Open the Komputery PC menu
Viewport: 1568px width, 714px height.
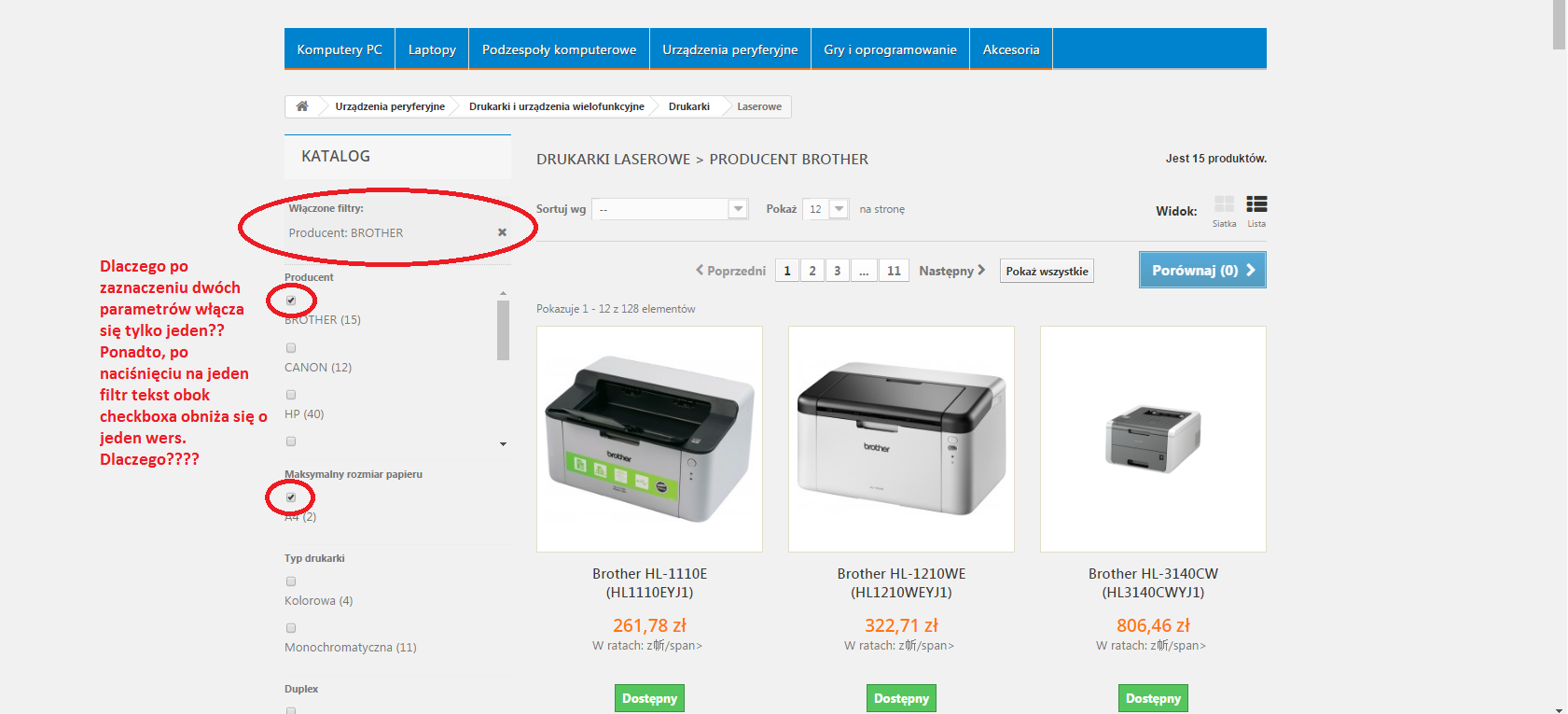coord(340,49)
